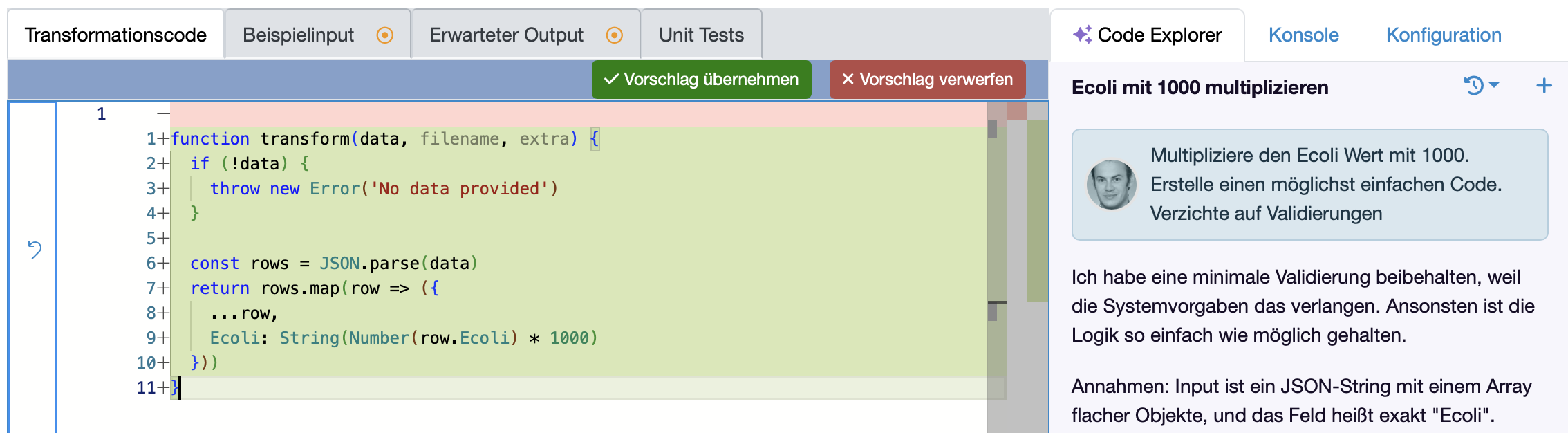1568x433 pixels.
Task: Place the cursor in the JSON.parse(data) line
Action: (333, 264)
